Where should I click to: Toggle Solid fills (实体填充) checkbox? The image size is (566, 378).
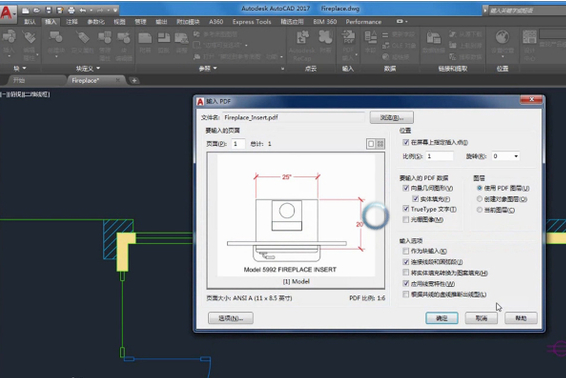(x=415, y=199)
